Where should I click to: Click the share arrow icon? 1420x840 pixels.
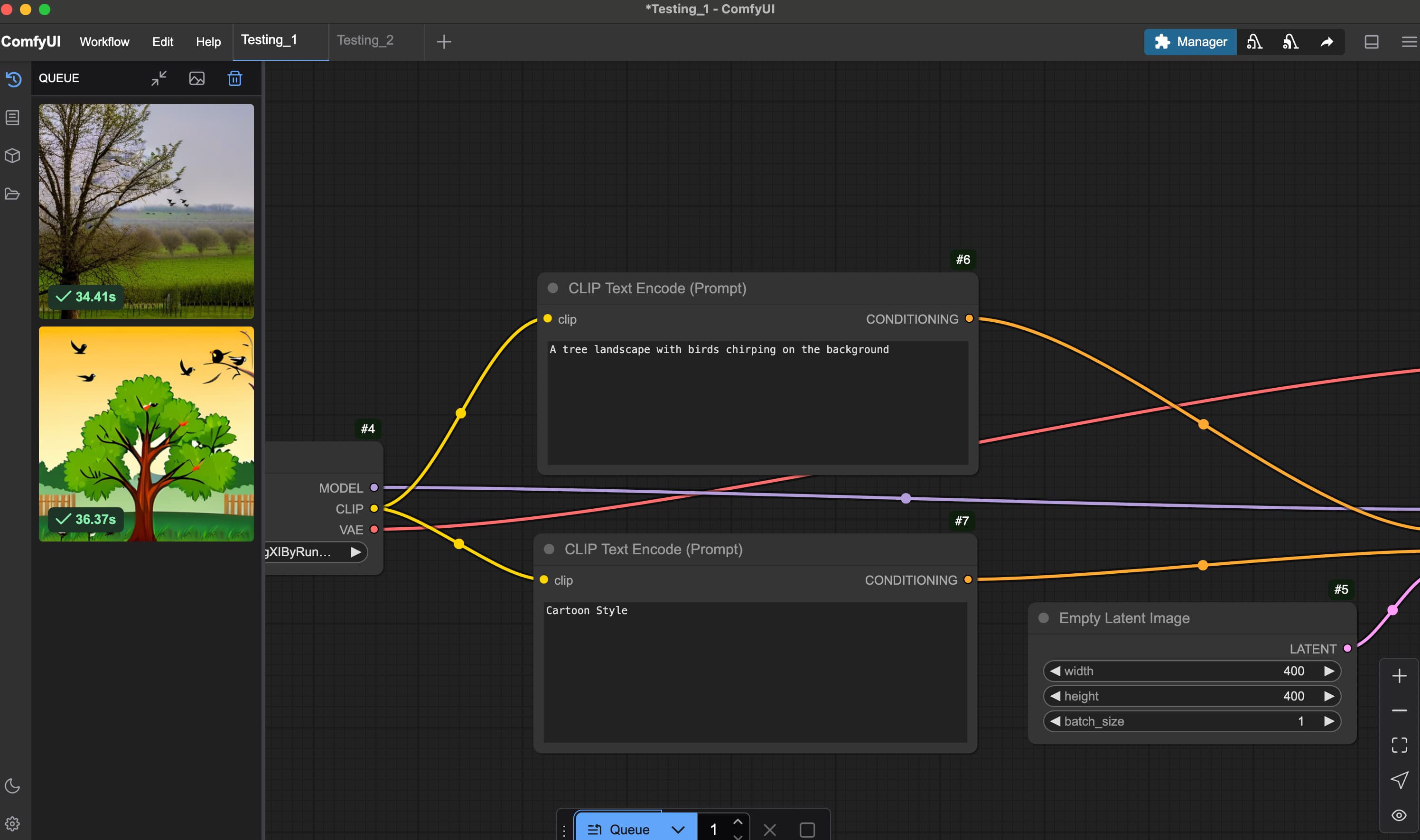(x=1327, y=41)
